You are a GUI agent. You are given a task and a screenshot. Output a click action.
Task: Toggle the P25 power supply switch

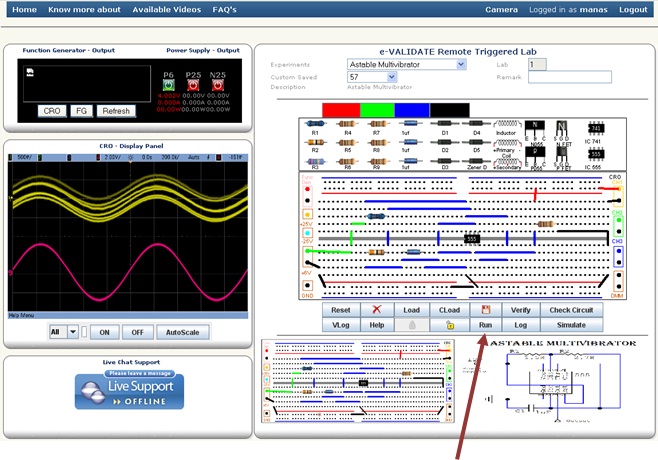coord(192,83)
